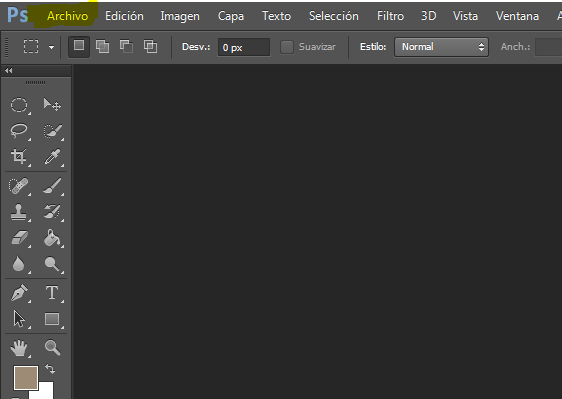Open the Vista menu
Image resolution: width=562 pixels, height=399 pixels.
point(465,16)
